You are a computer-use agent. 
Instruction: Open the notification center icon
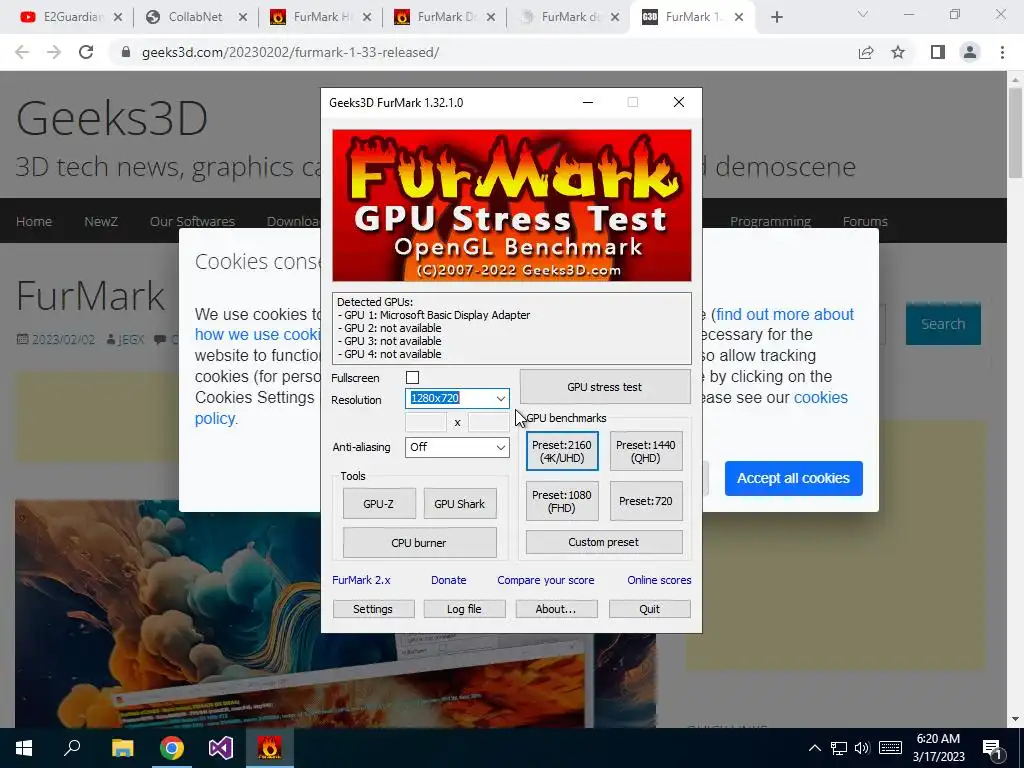991,748
